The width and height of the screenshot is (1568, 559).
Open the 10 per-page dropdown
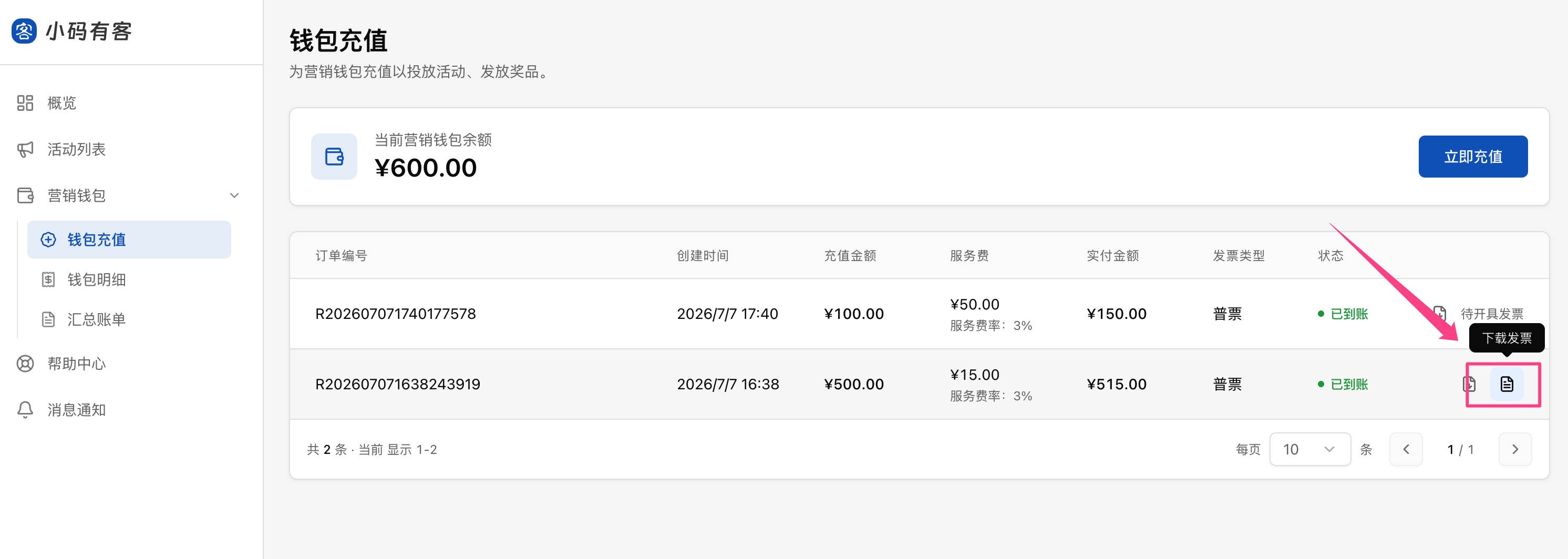click(x=1310, y=449)
